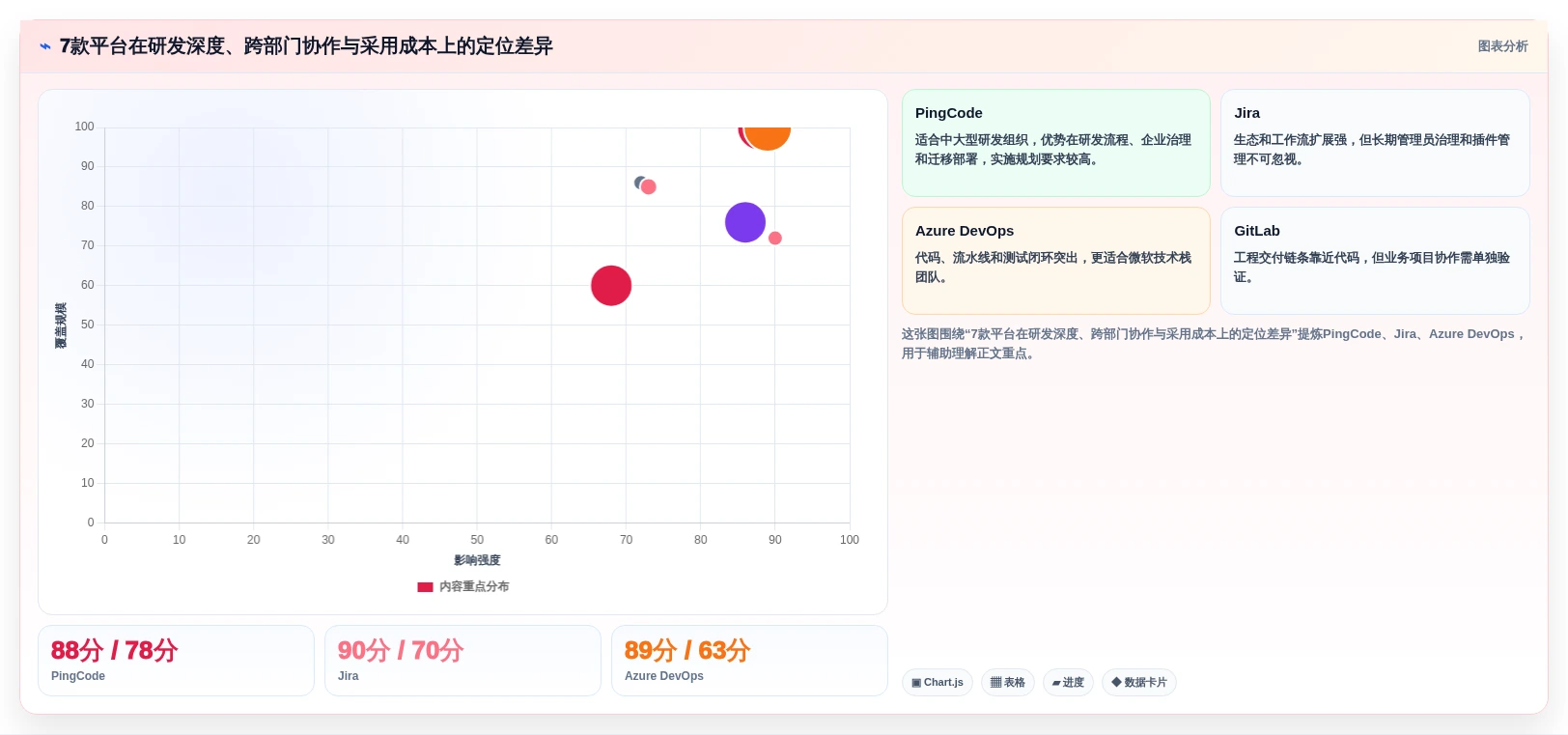This screenshot has height=735, width=1568.
Task: Open the Jira summary card
Action: [1375, 143]
